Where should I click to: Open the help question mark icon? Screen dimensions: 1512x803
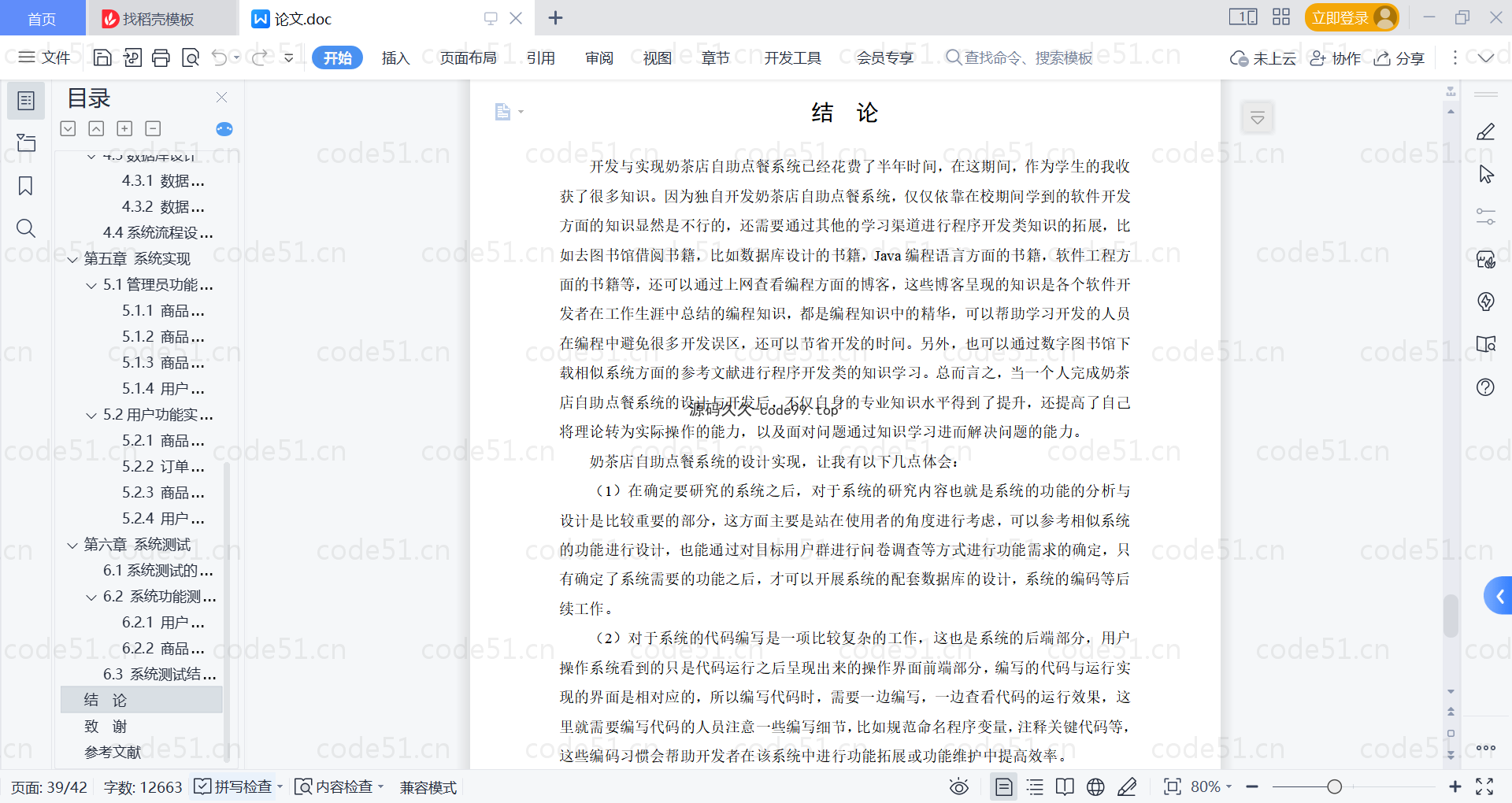(1486, 387)
